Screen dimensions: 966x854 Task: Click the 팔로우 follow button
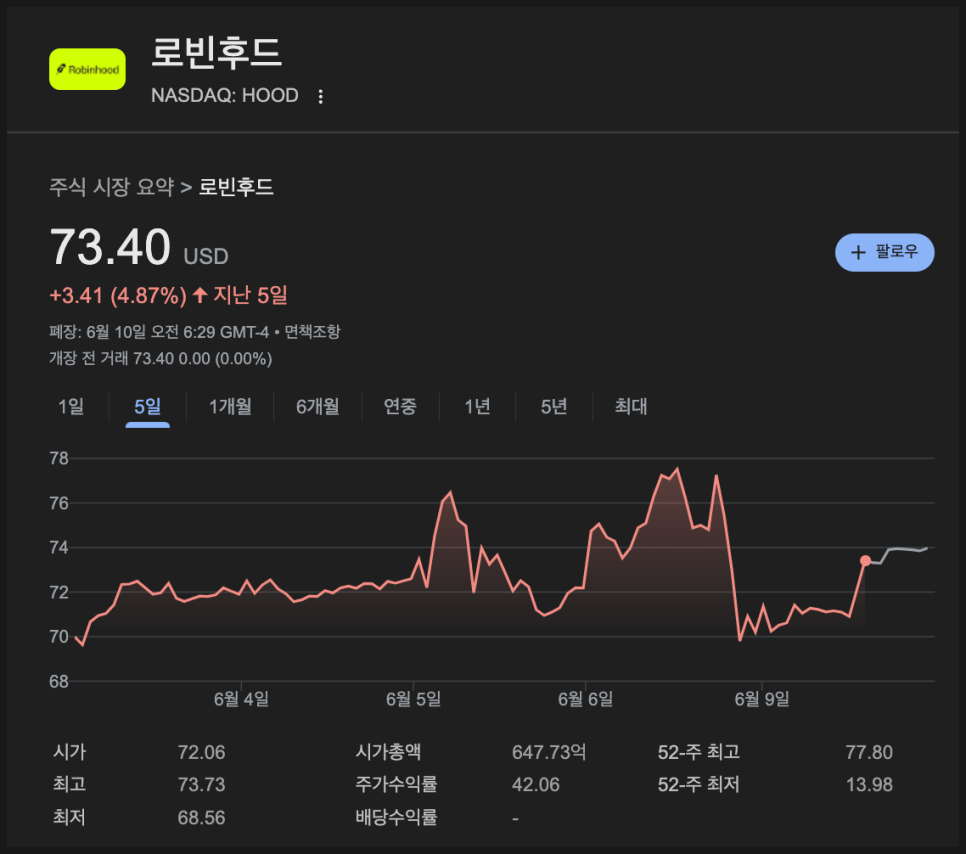tap(884, 252)
